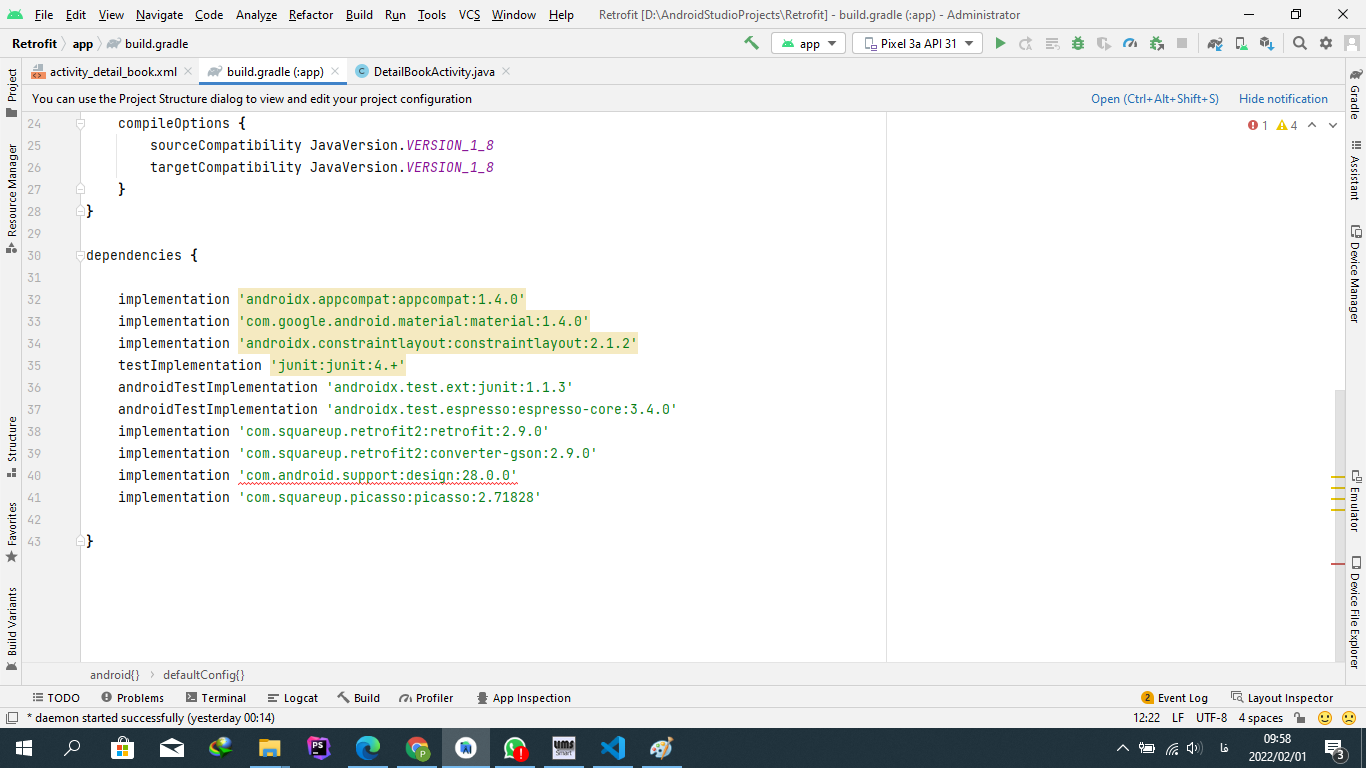
Task: Open the Layout Inspector tool window
Action: coord(1282,698)
